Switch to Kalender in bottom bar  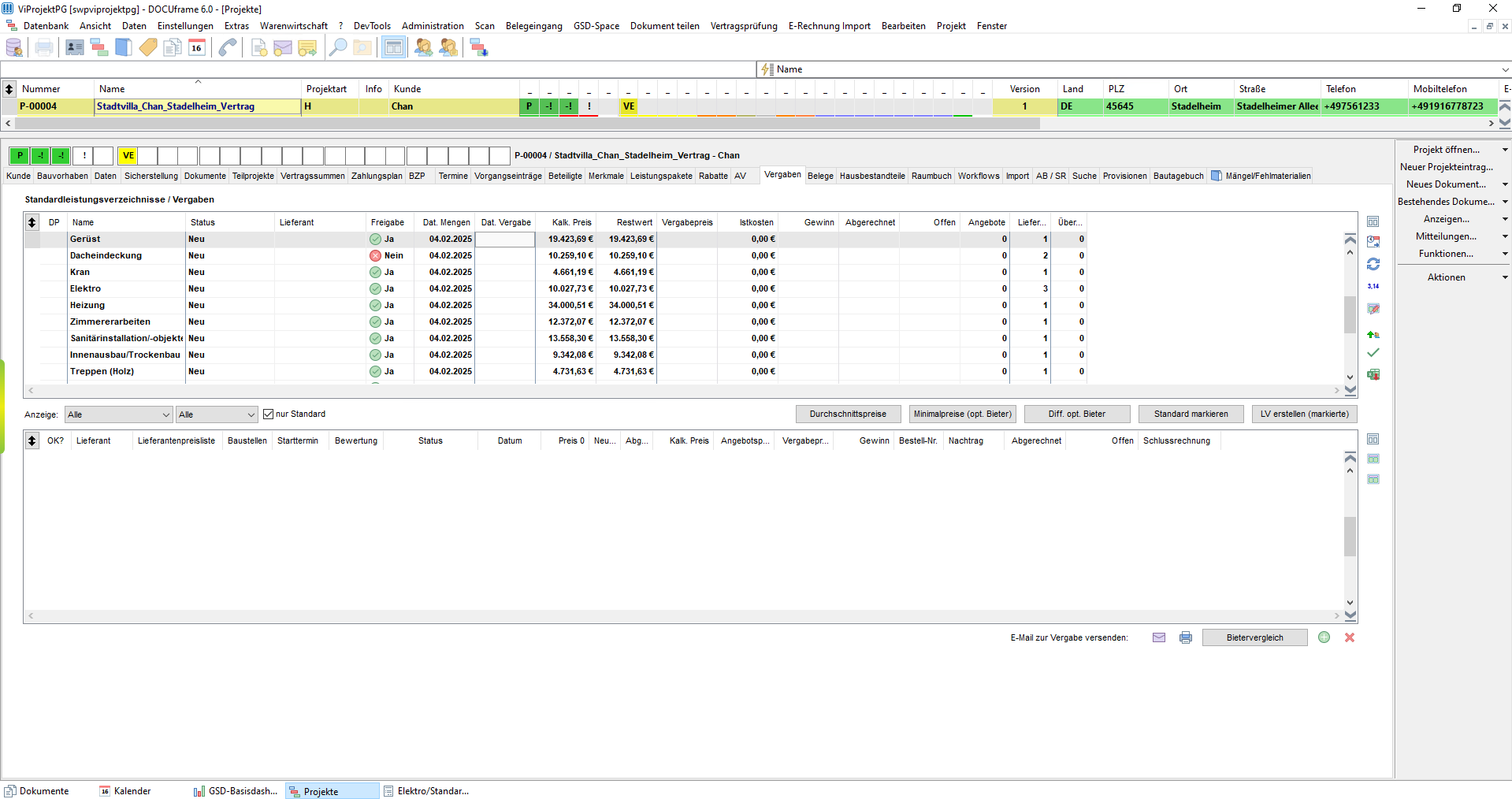click(x=125, y=791)
